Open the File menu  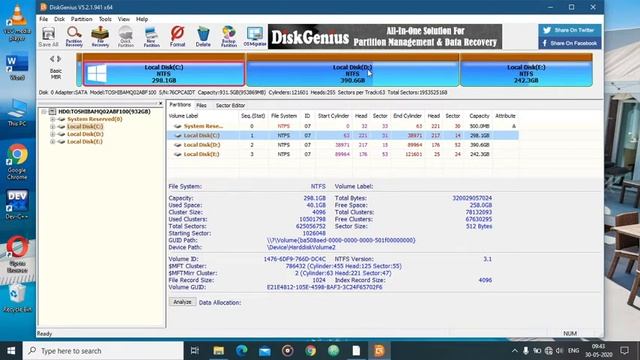[x=43, y=19]
